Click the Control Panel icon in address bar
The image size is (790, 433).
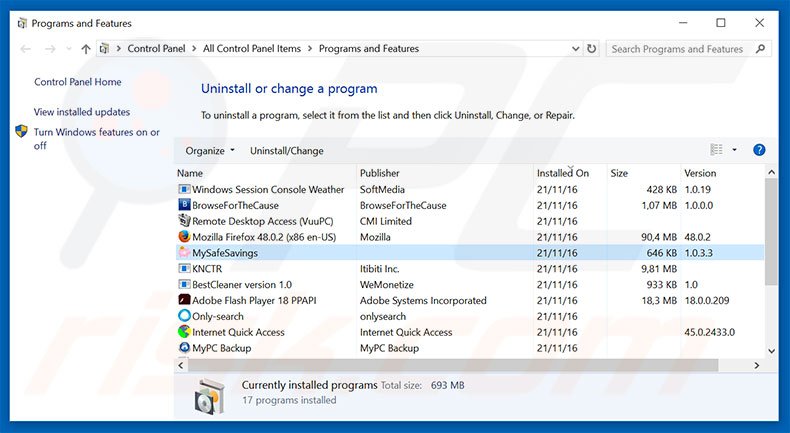(x=104, y=49)
